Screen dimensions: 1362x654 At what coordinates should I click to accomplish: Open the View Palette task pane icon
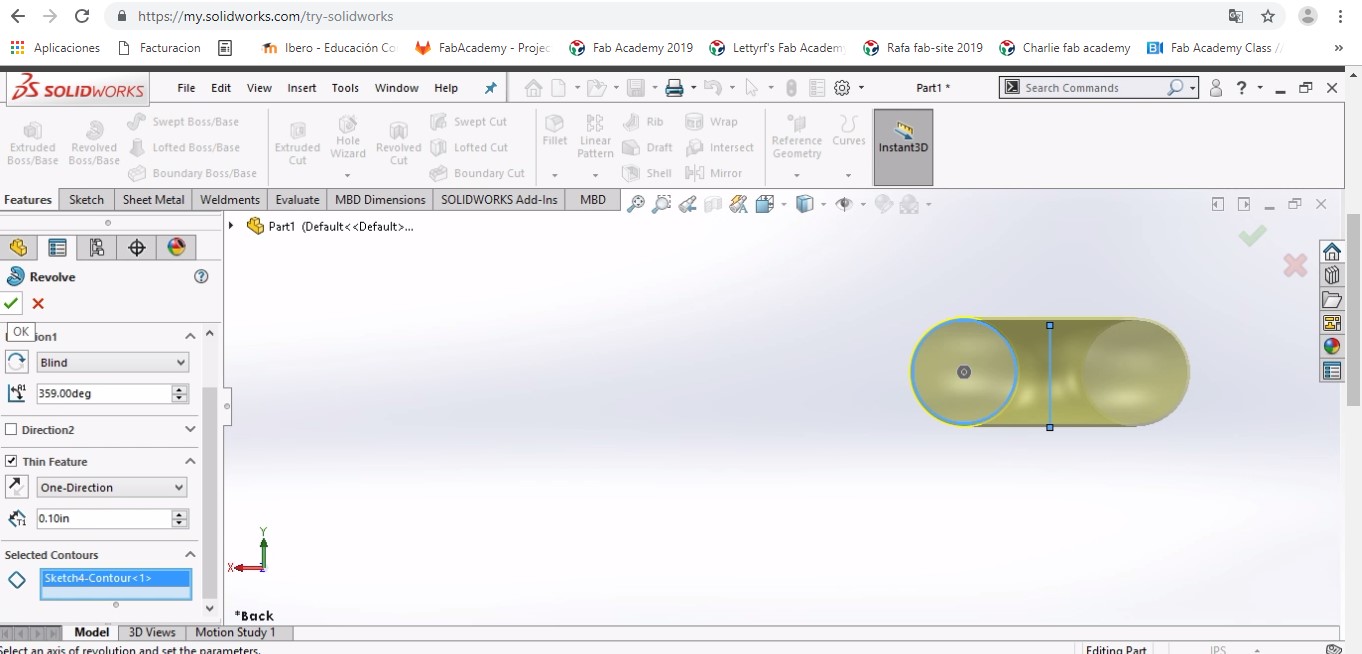(x=1331, y=323)
